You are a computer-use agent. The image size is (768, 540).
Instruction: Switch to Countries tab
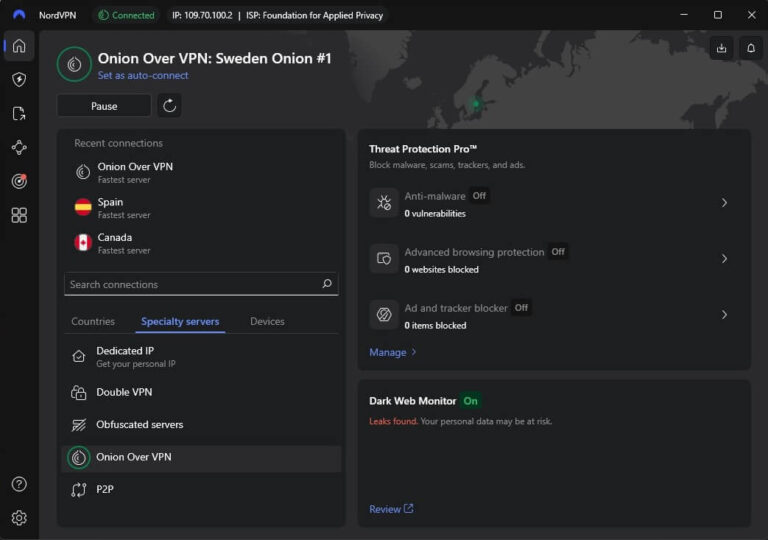pyautogui.click(x=93, y=321)
